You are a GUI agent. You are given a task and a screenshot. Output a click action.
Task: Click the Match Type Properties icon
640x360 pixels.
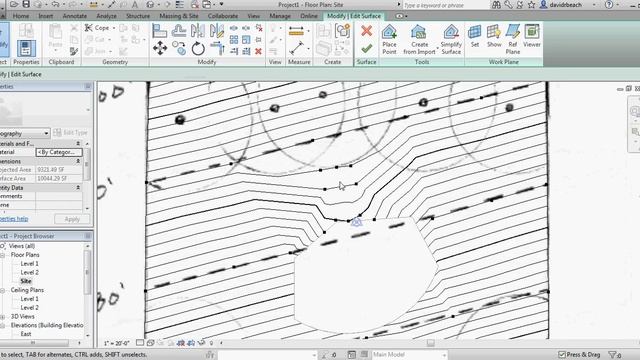click(x=74, y=51)
